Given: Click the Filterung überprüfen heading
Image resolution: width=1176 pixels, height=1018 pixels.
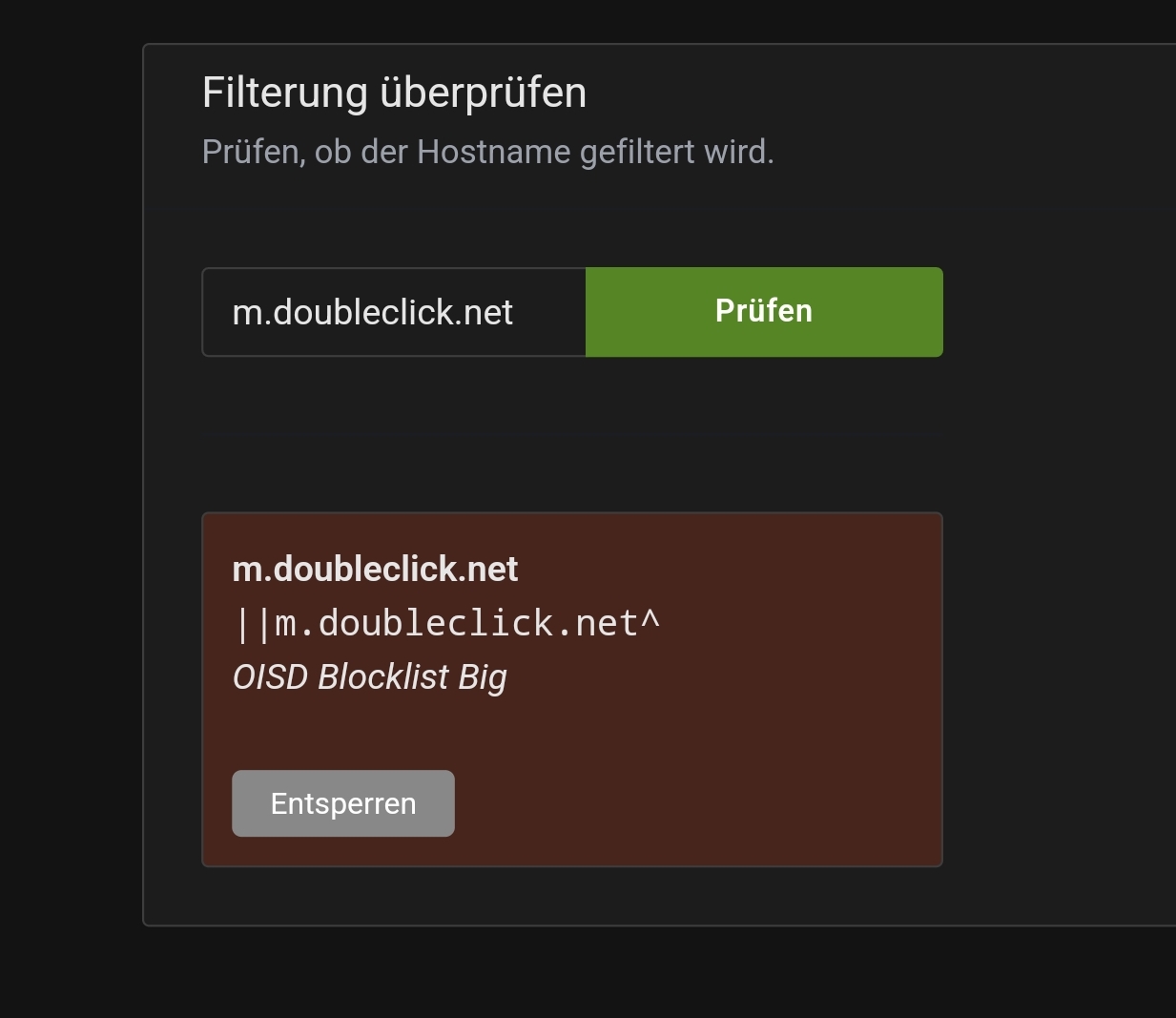Looking at the screenshot, I should coord(393,92).
